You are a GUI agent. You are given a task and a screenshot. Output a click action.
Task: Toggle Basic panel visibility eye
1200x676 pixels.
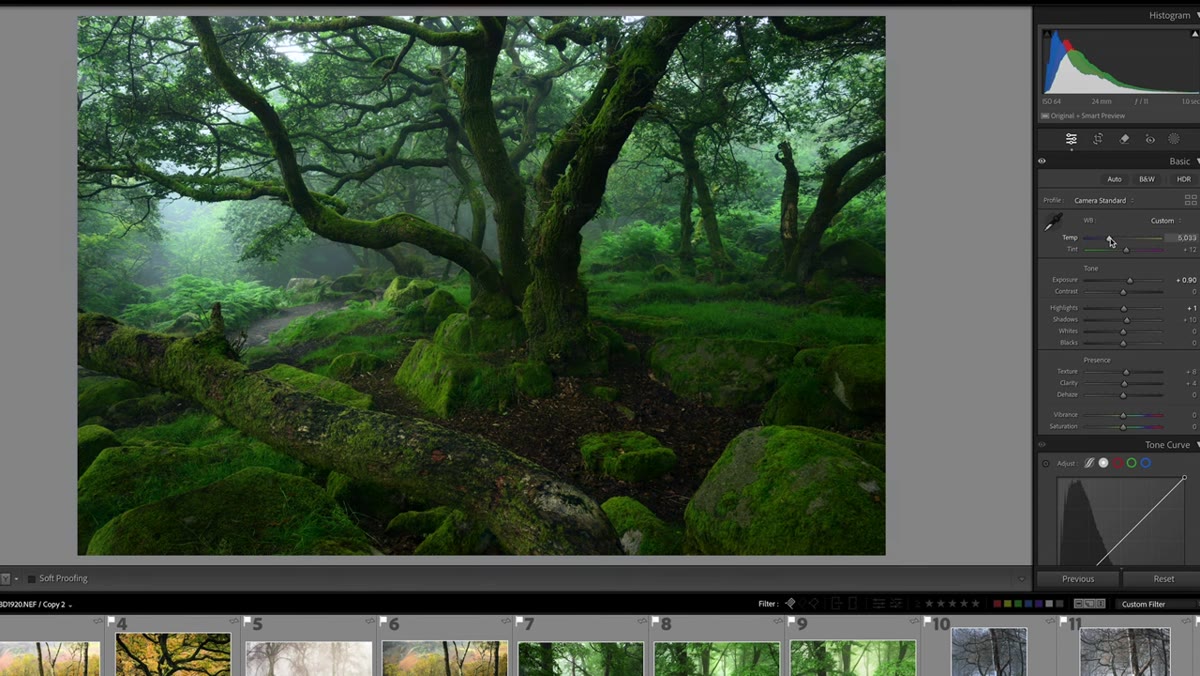point(1042,161)
